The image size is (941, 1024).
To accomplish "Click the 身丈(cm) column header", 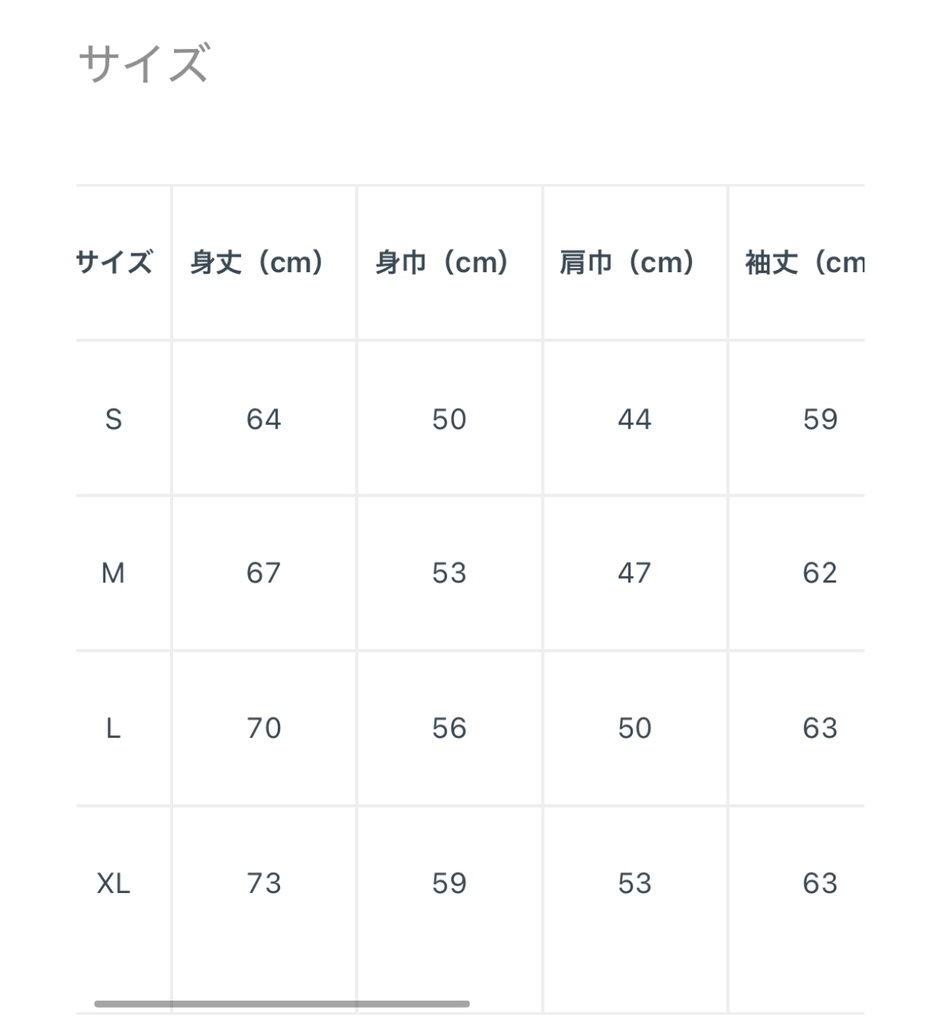I will [258, 263].
